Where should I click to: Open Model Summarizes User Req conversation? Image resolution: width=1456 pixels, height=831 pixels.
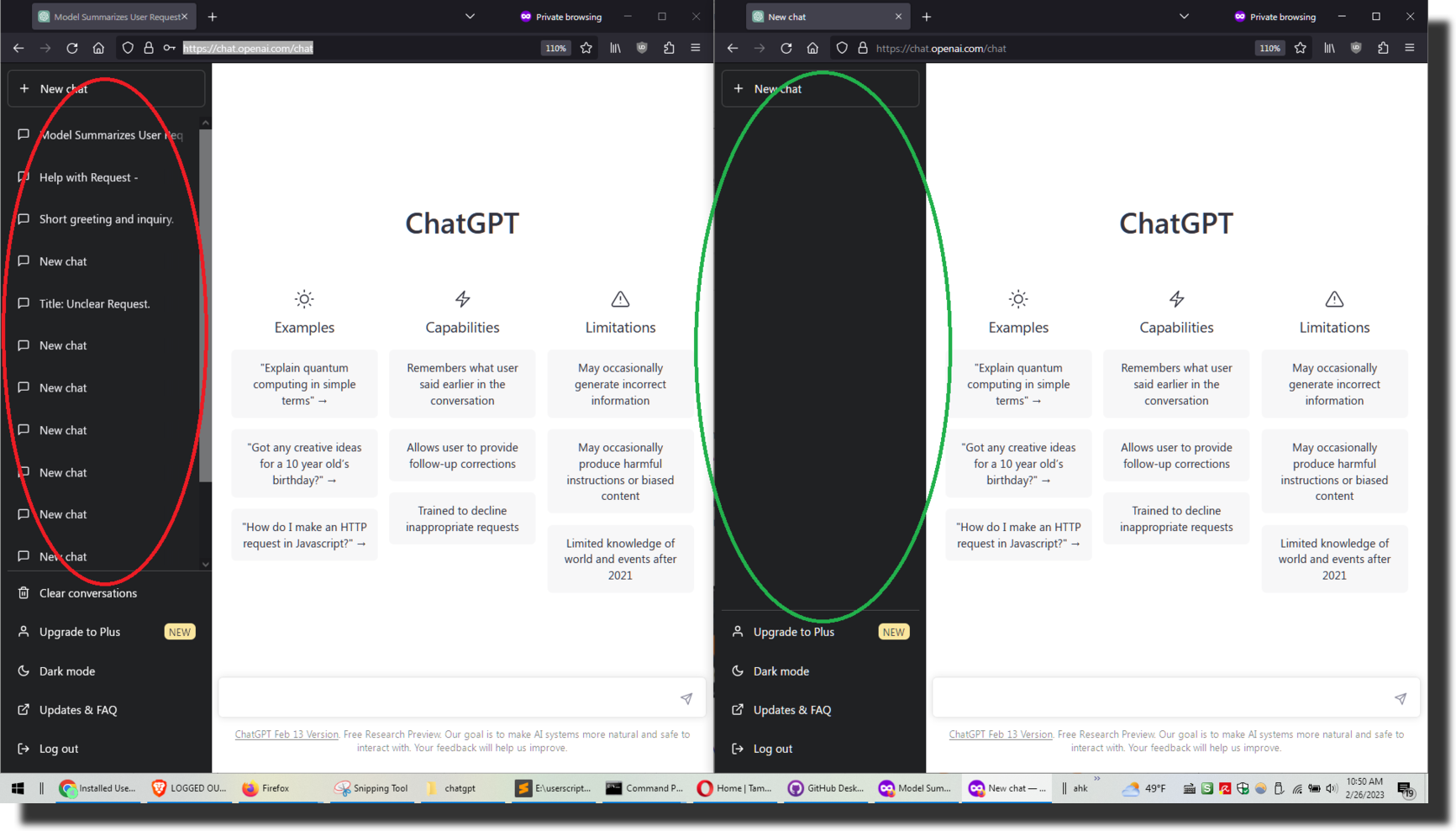(x=102, y=135)
